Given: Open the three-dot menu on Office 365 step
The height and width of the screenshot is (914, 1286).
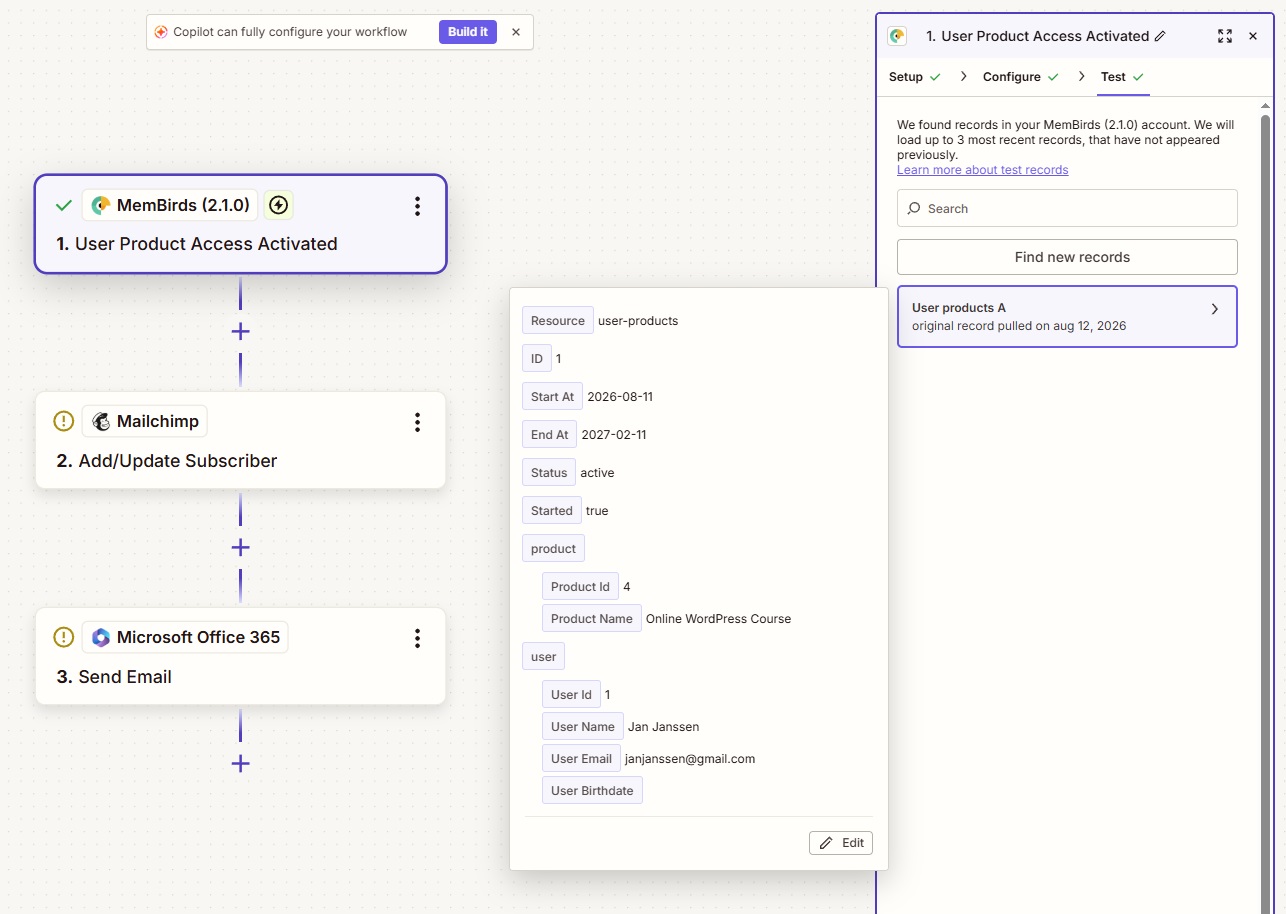Looking at the screenshot, I should coord(417,638).
